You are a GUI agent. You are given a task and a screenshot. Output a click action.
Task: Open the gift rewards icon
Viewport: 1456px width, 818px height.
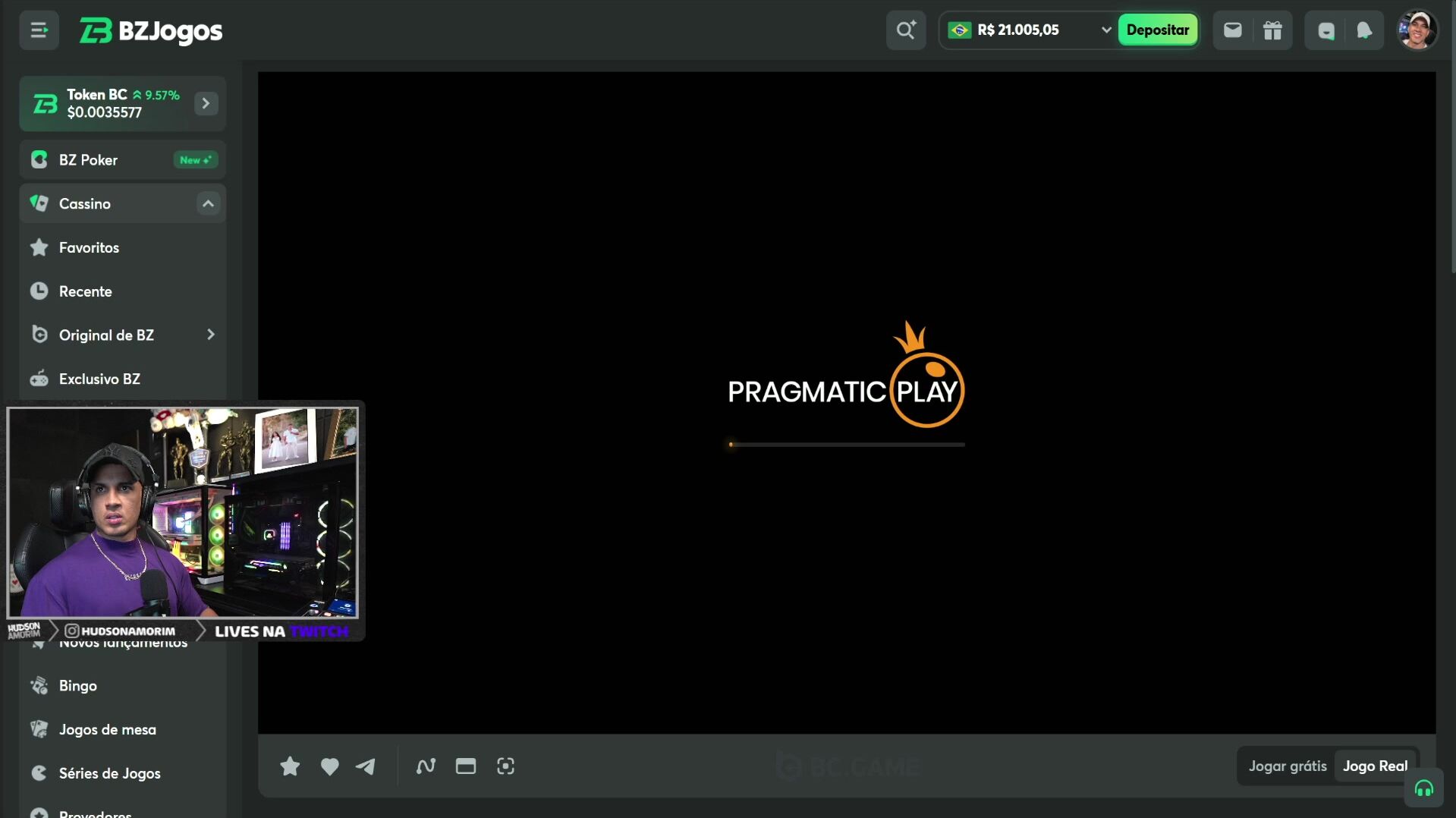click(1272, 30)
